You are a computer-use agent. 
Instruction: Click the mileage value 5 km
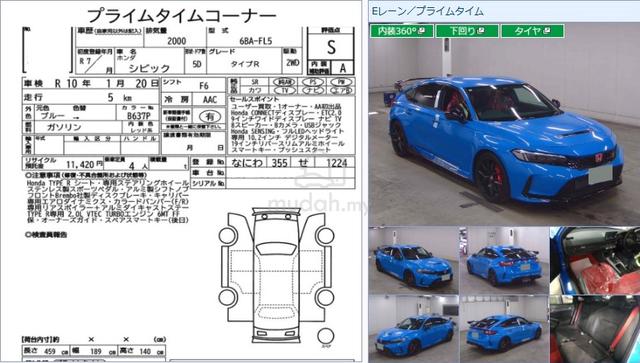click(120, 98)
